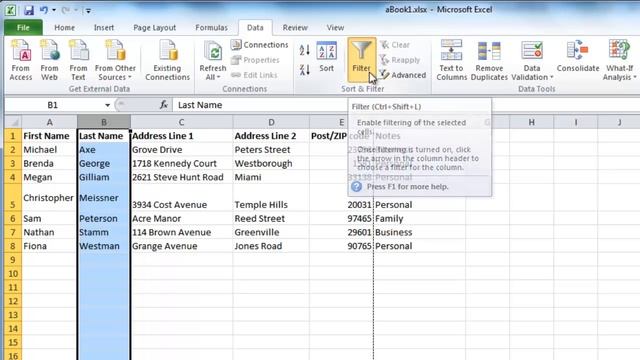Select cell 1718 Kennedy Court

pos(182,163)
